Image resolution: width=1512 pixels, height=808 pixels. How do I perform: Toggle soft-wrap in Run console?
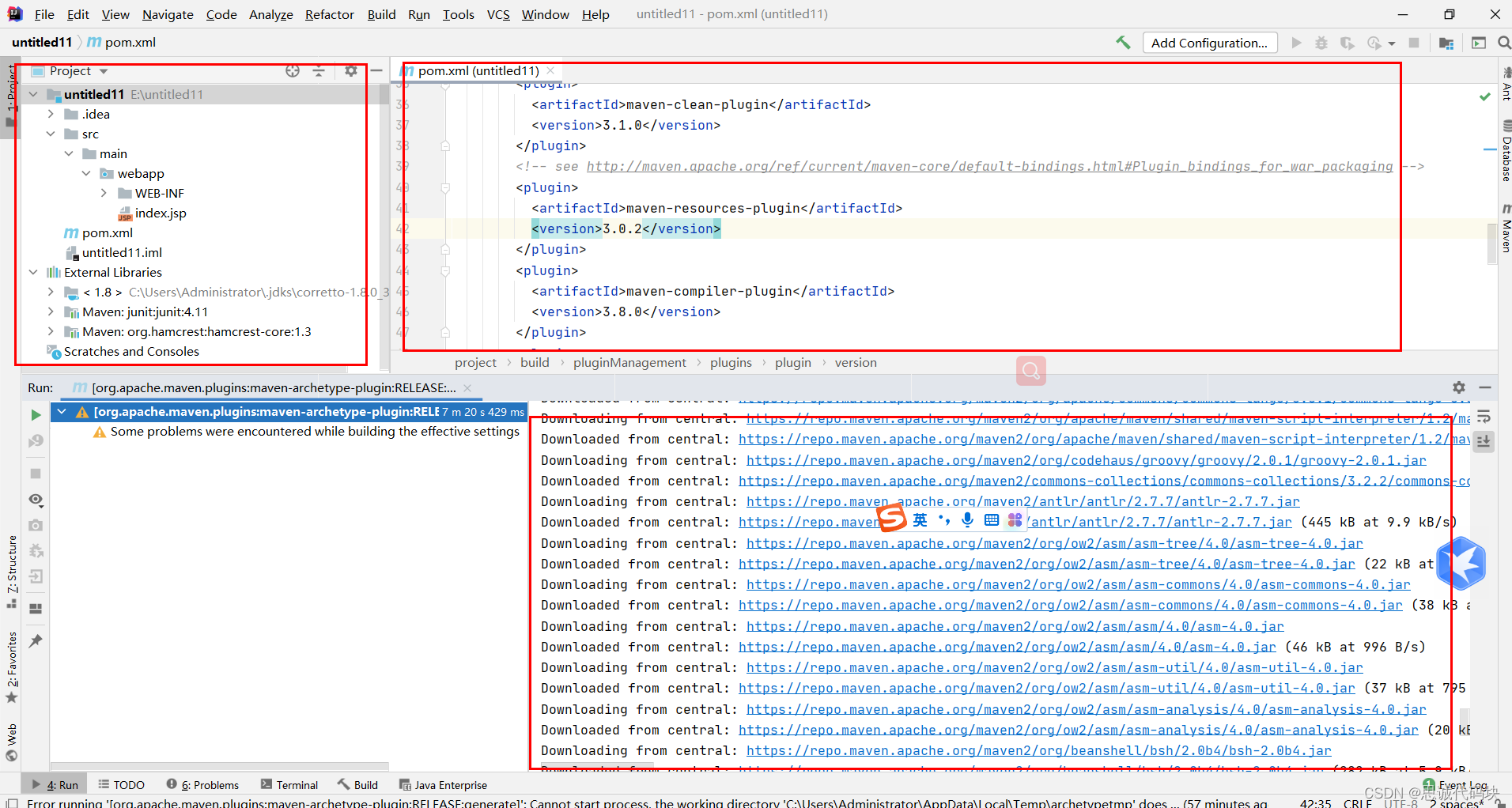click(x=1484, y=417)
